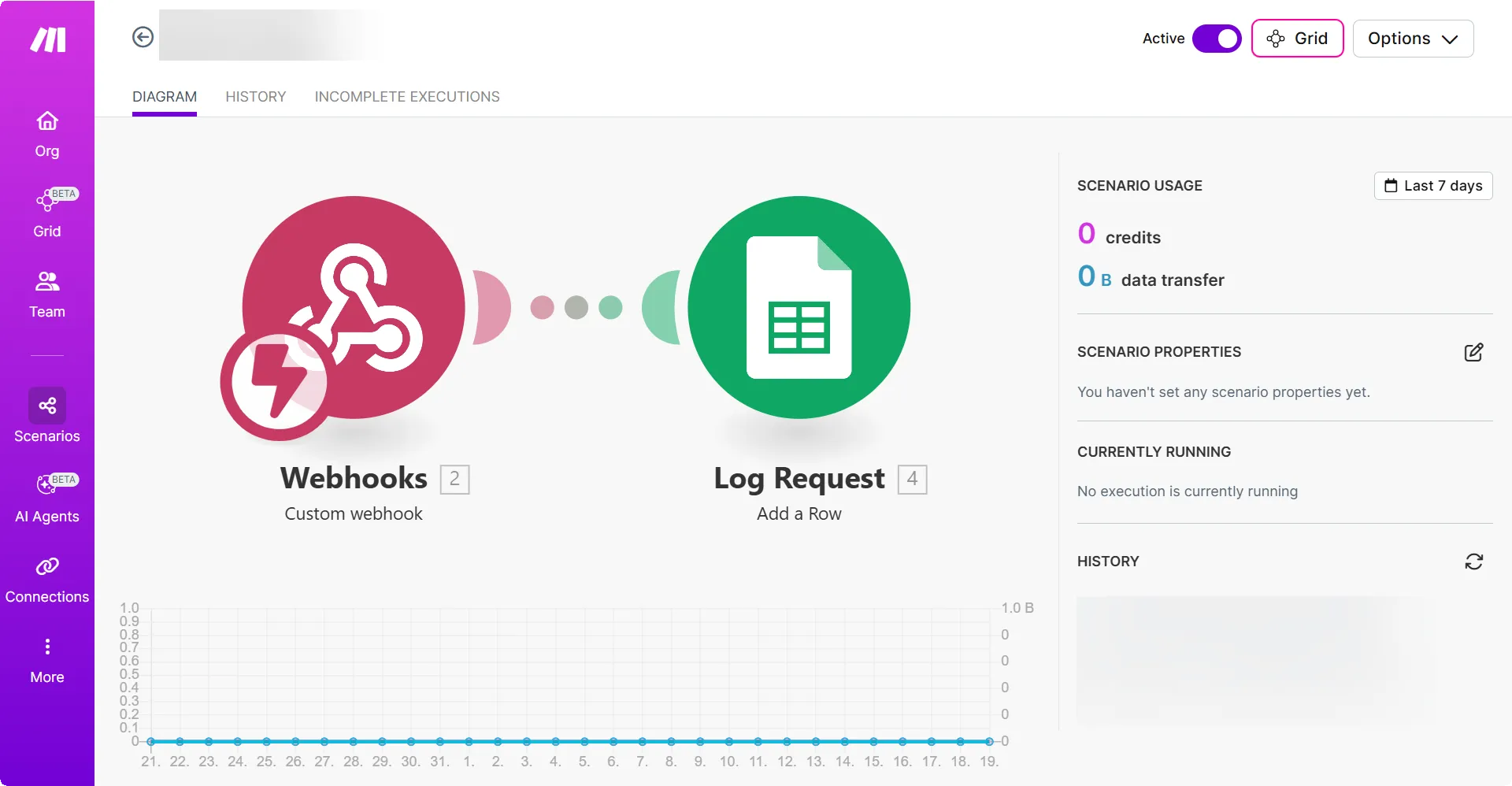Click the Add a Row subtitle
1512x786 pixels.
[x=799, y=513]
